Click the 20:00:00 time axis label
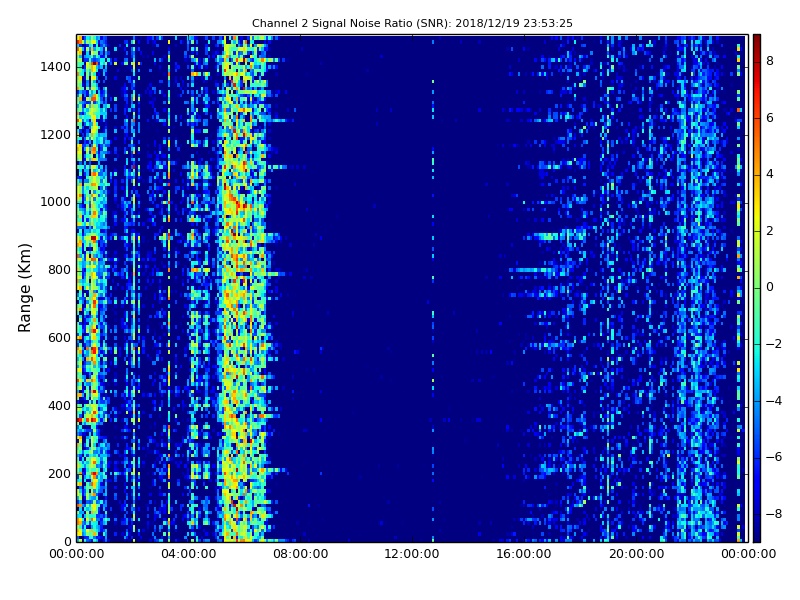 click(x=636, y=554)
